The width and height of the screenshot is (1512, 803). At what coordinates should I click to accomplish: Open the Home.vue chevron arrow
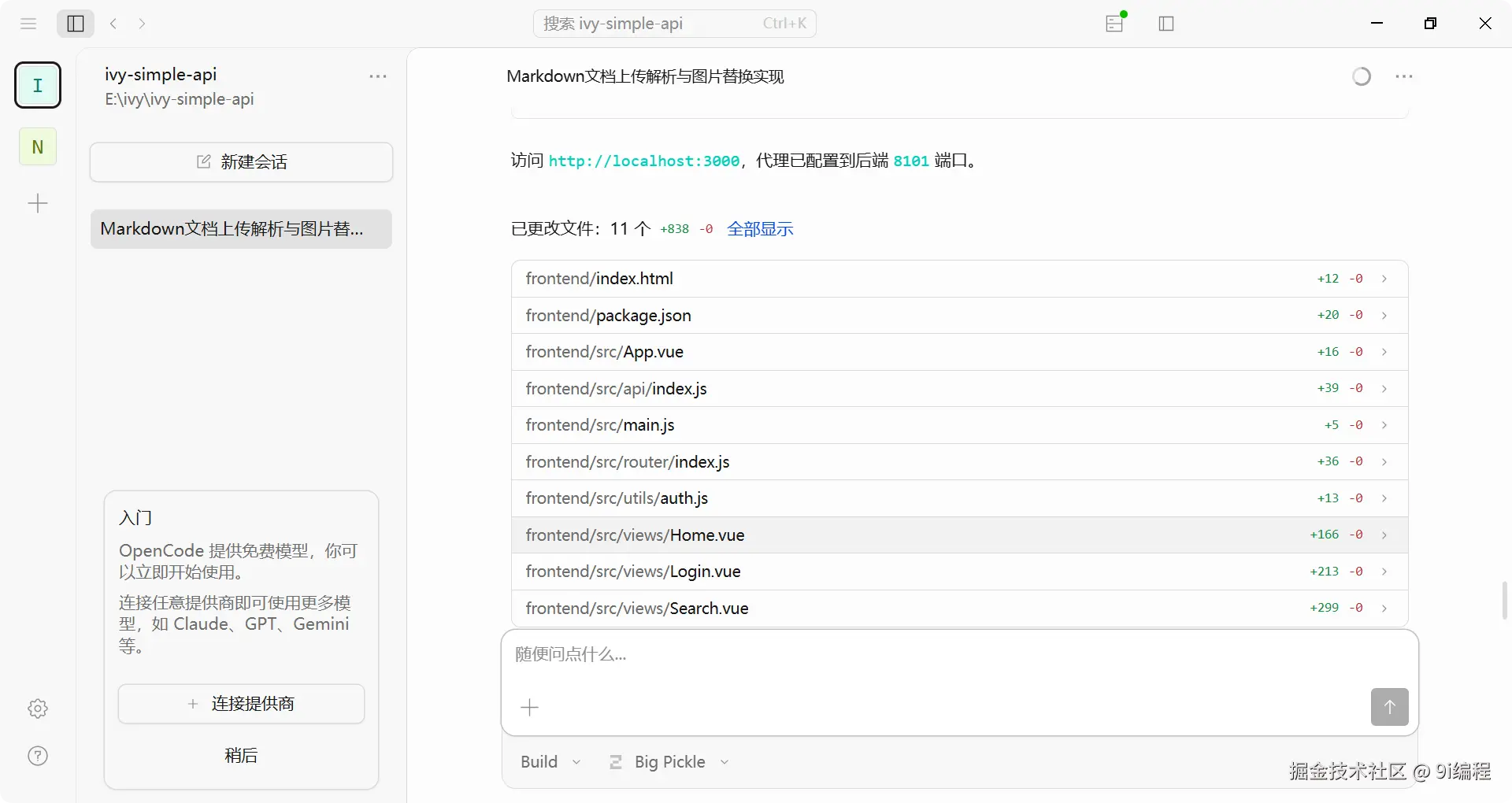(x=1384, y=535)
